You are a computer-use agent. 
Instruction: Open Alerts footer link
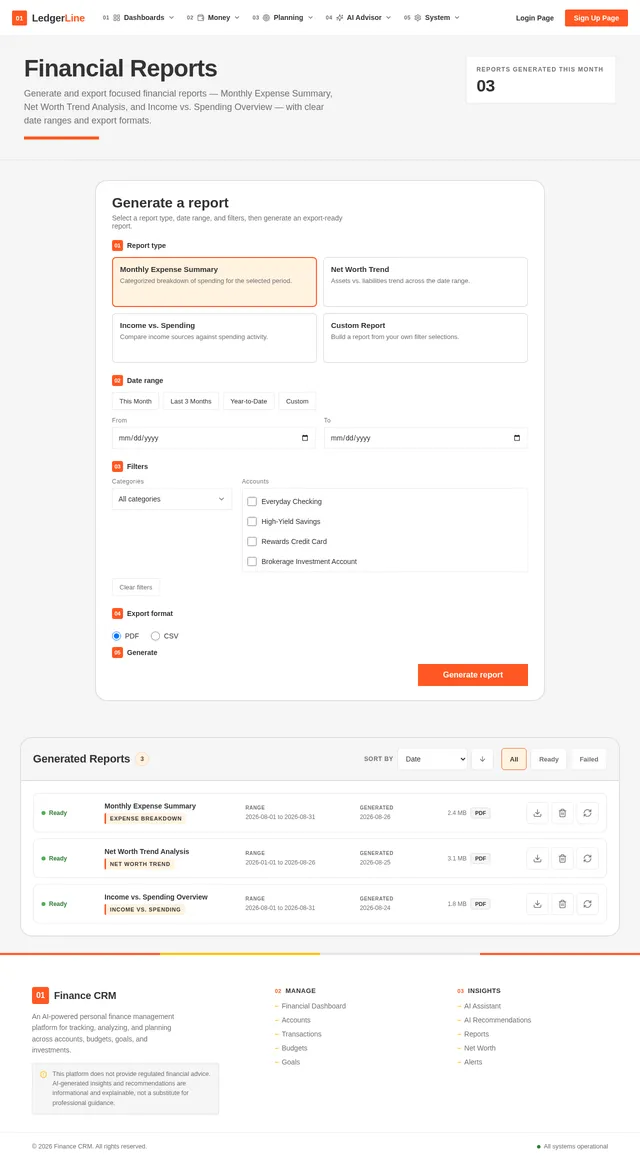click(x=473, y=1062)
